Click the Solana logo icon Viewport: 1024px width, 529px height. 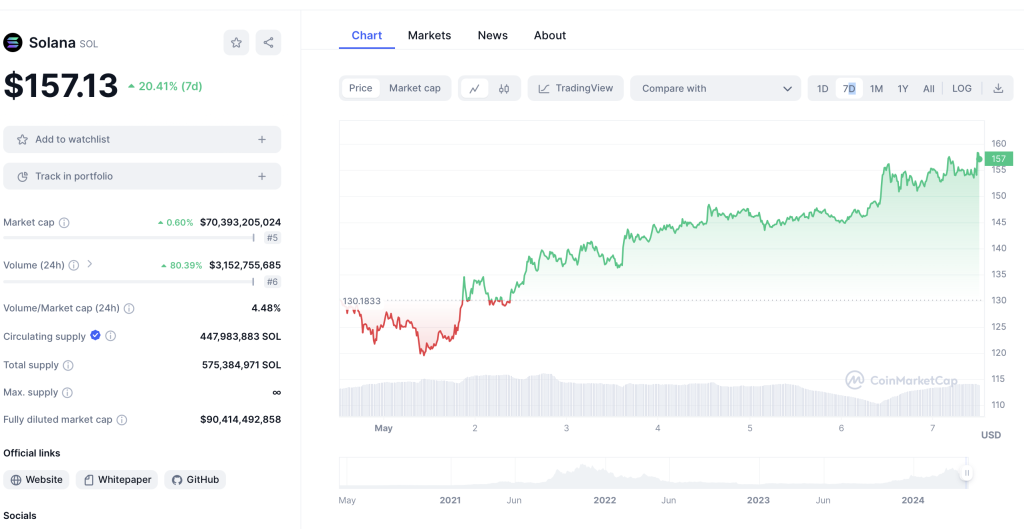13,43
